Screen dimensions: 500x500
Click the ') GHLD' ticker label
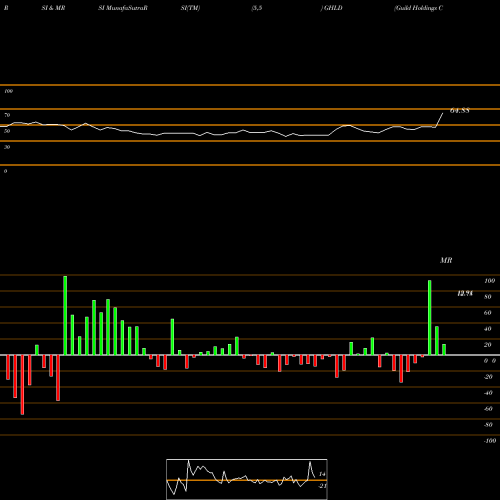332,8
